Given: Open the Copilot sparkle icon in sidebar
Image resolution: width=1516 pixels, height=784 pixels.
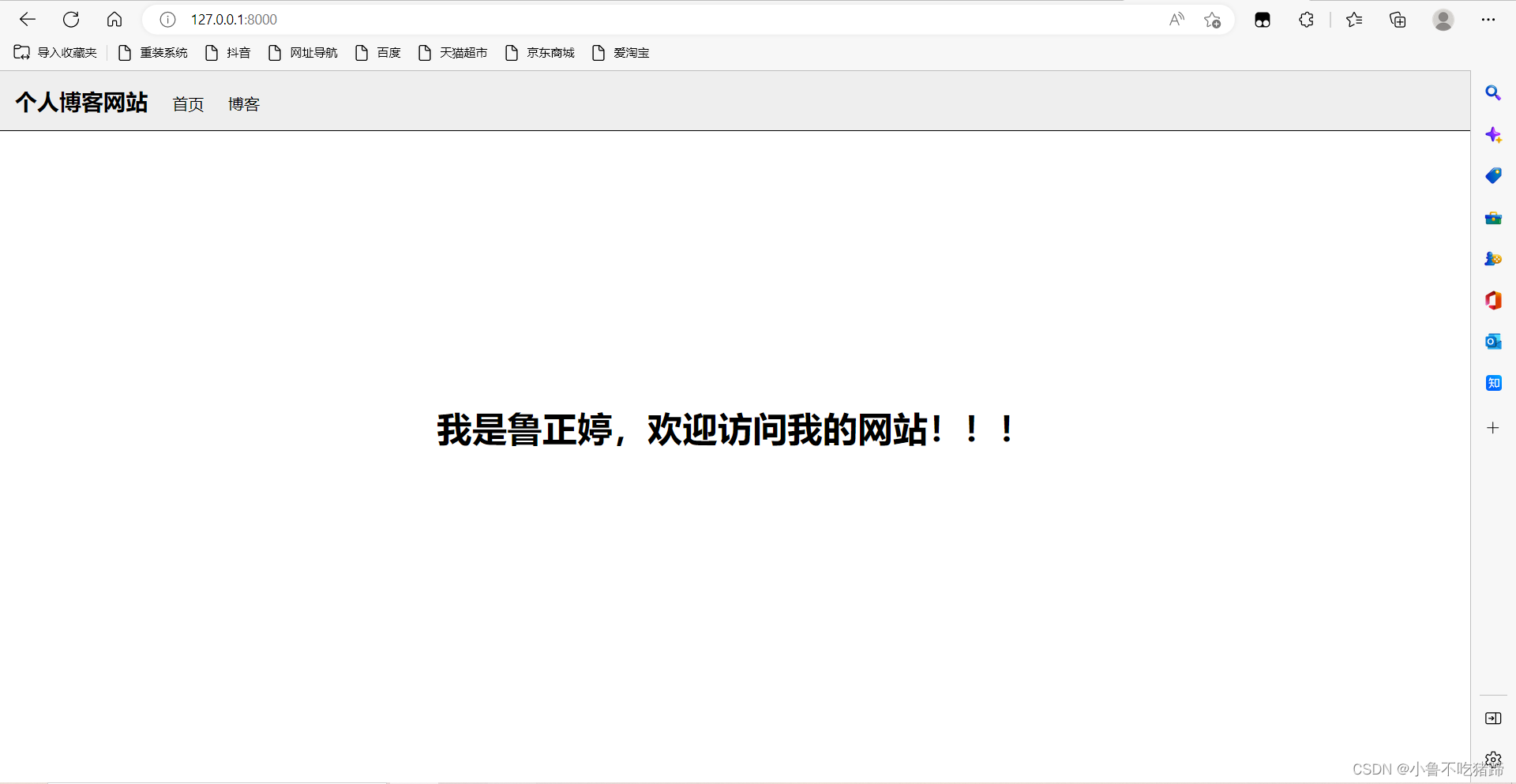Looking at the screenshot, I should click(1493, 135).
